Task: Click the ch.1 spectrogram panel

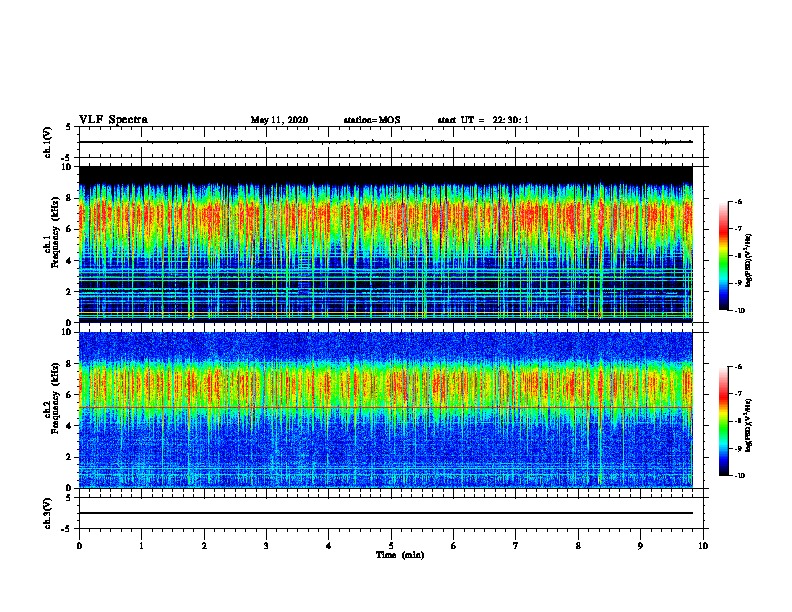Action: 386,244
